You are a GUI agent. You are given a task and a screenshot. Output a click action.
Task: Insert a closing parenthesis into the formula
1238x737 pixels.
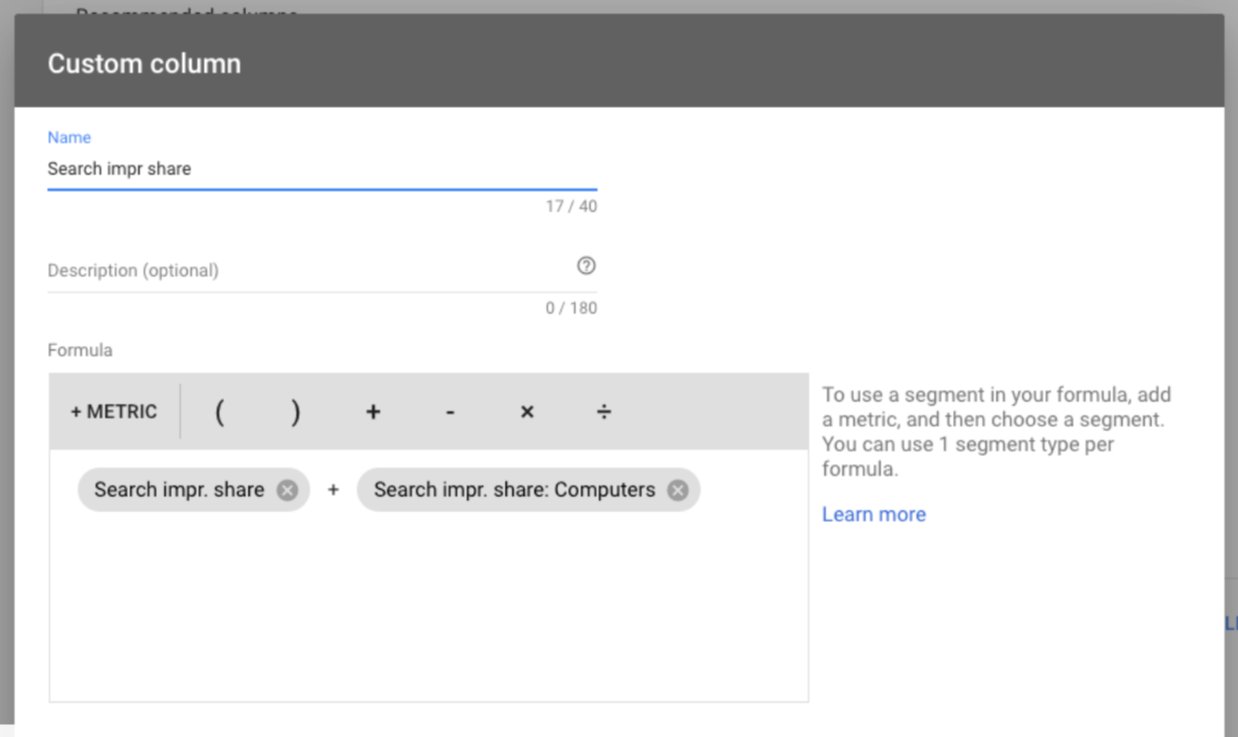pos(295,411)
